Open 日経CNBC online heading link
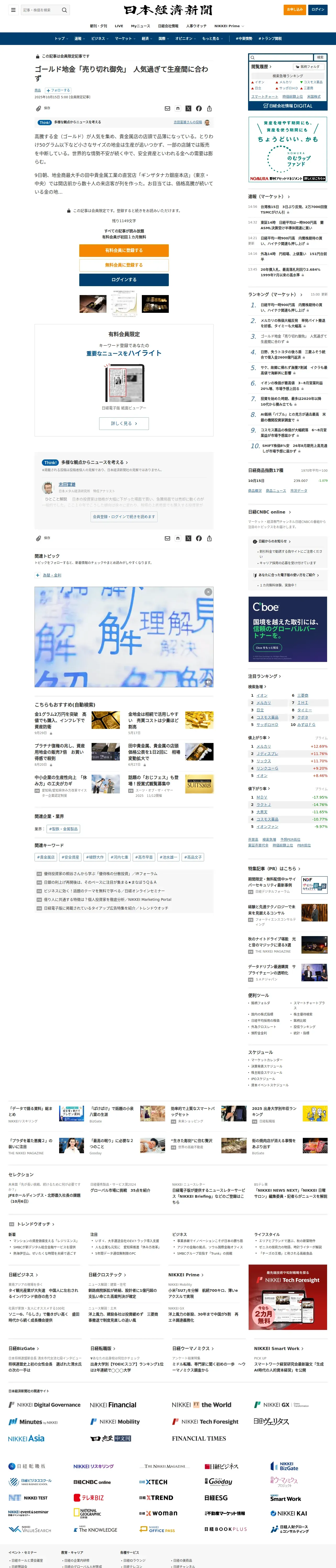 (x=270, y=512)
